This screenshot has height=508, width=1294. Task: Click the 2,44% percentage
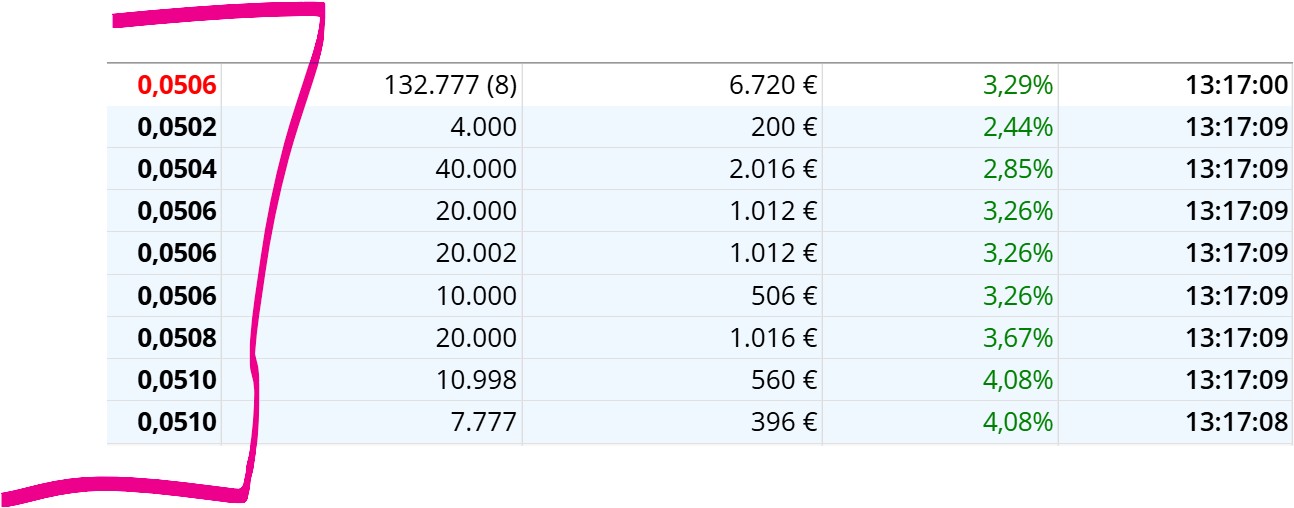point(1019,128)
